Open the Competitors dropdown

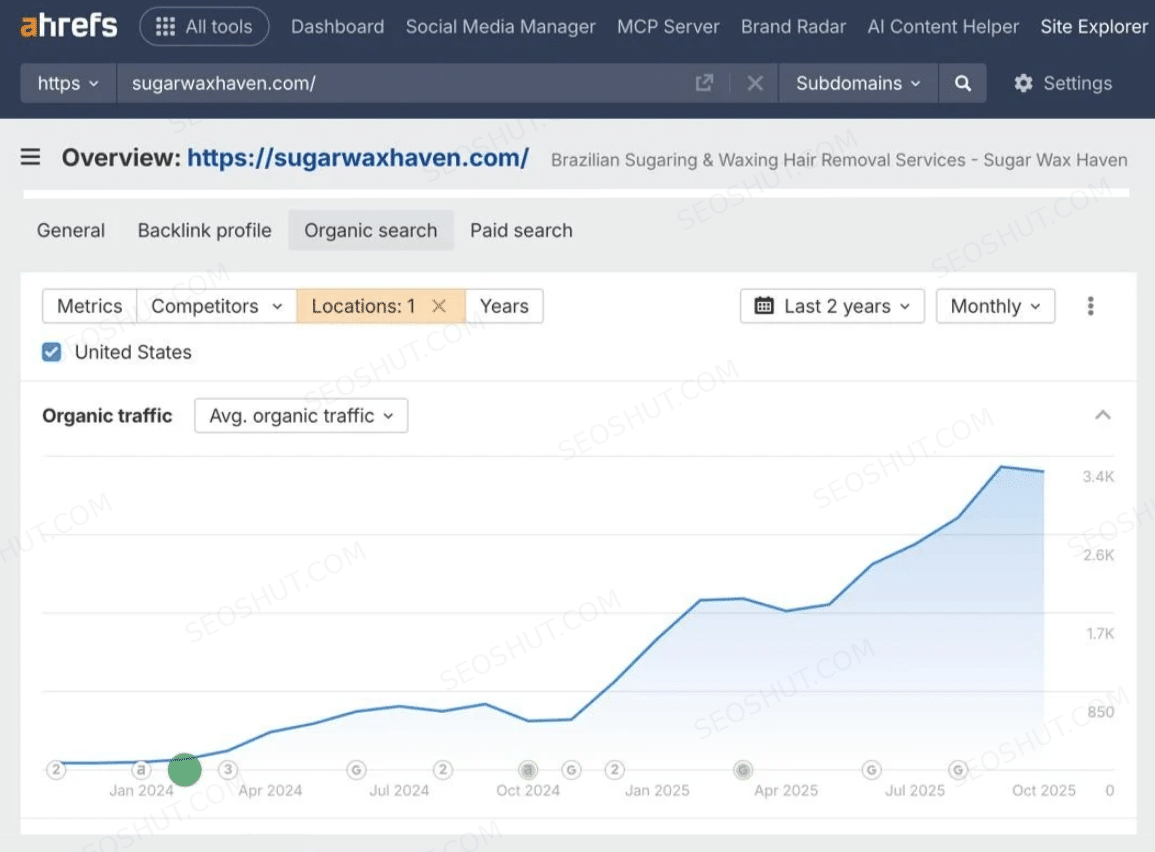coord(217,306)
